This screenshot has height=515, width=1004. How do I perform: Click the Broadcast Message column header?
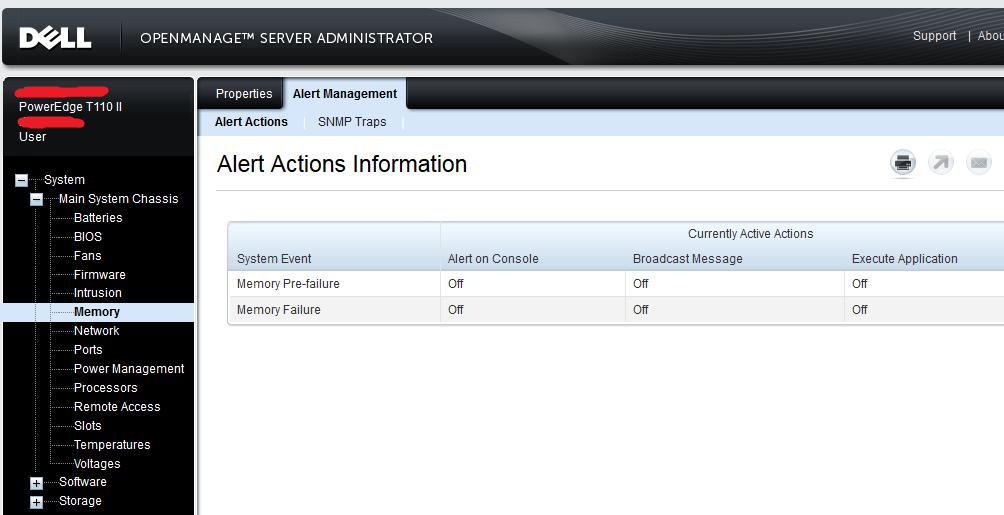688,259
